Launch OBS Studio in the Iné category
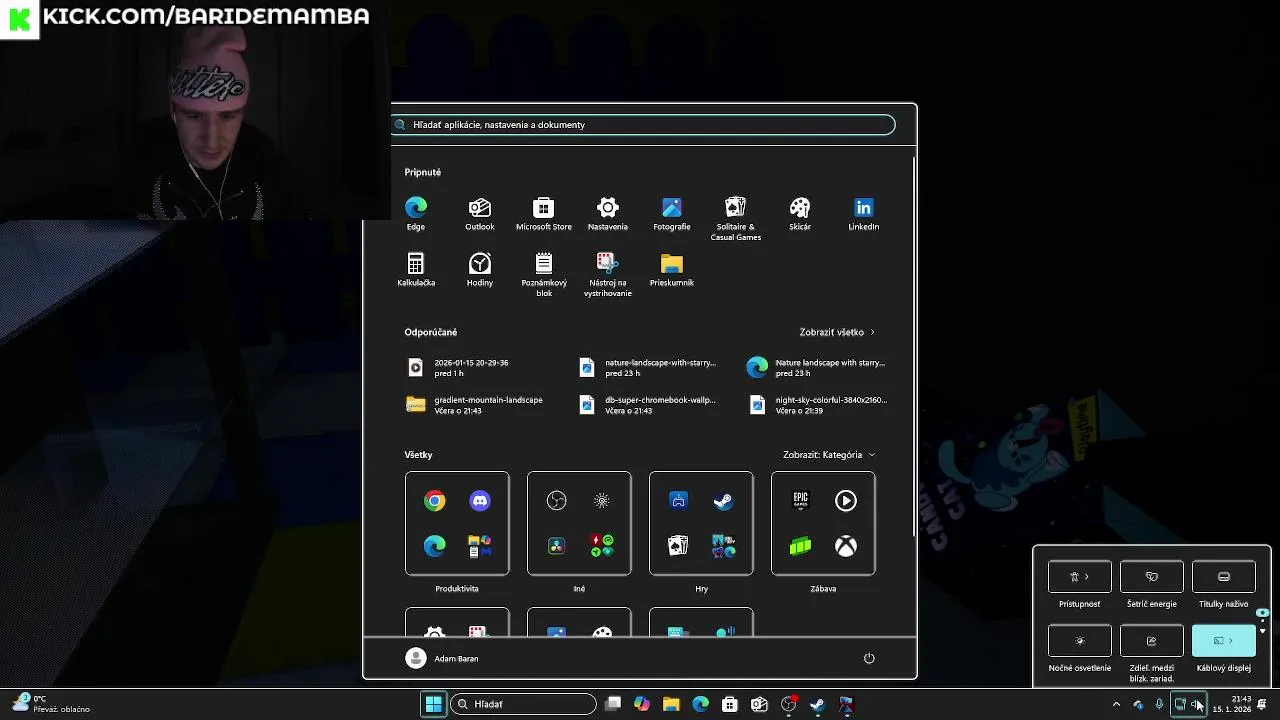This screenshot has width=1280, height=720. coord(556,501)
